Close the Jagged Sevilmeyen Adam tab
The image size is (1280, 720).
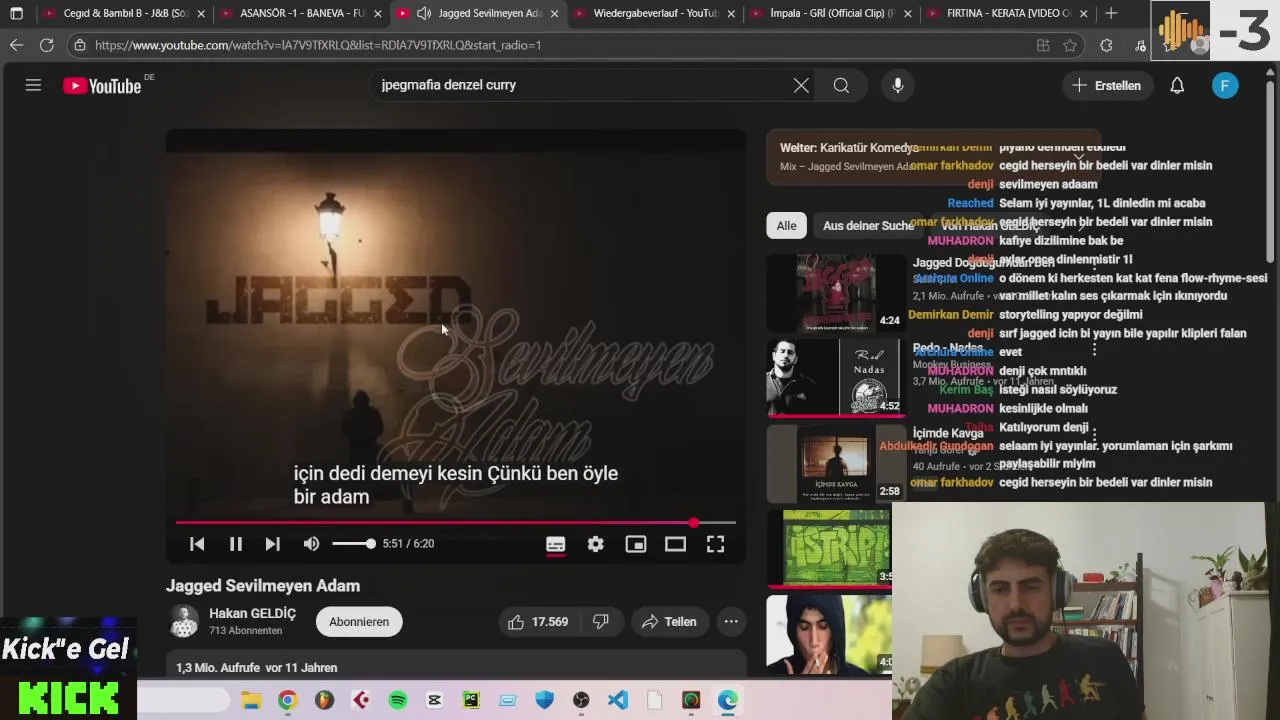[554, 14]
